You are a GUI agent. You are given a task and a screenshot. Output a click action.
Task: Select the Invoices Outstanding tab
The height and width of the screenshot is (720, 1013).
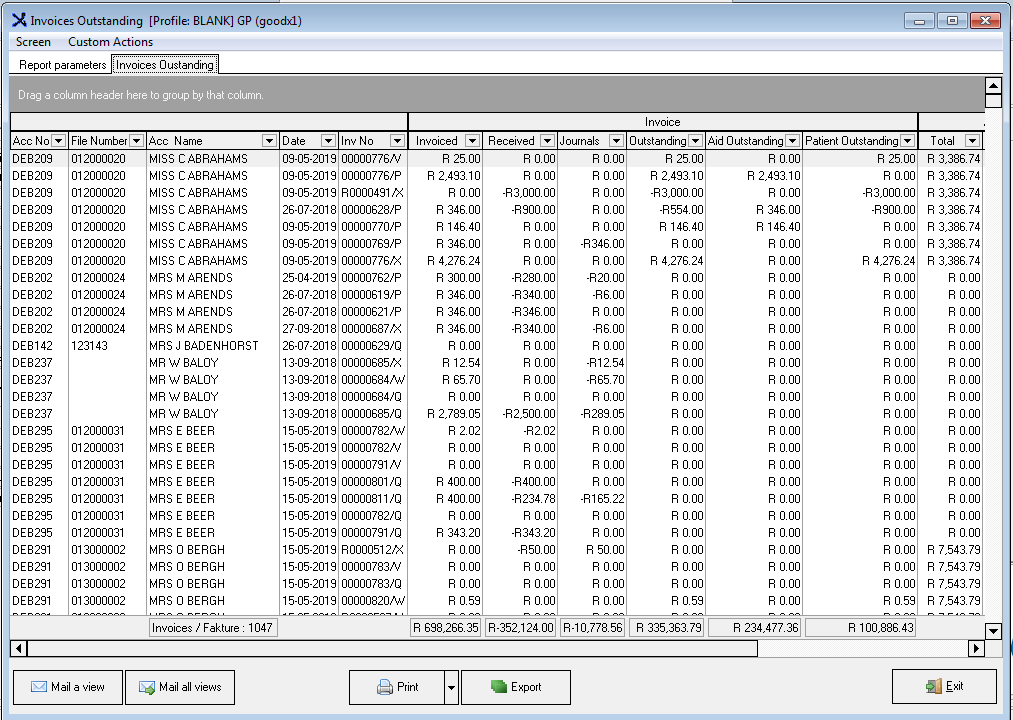(165, 65)
